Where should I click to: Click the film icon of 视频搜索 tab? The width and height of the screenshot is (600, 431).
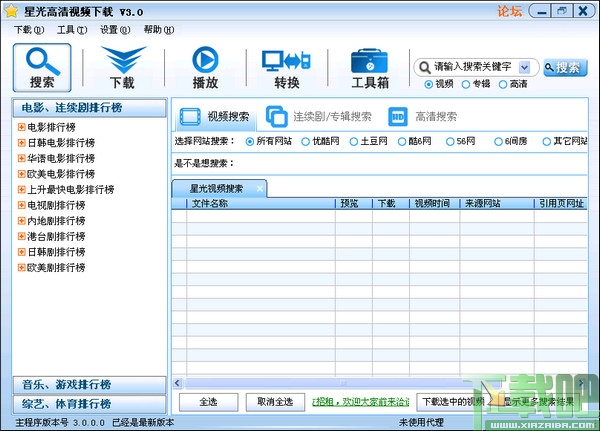(x=190, y=116)
